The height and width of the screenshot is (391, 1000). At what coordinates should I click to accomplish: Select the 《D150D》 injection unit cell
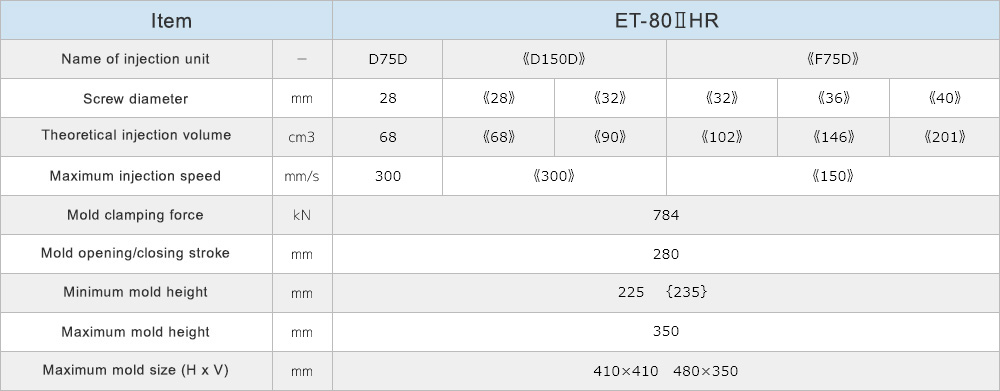[x=554, y=59]
